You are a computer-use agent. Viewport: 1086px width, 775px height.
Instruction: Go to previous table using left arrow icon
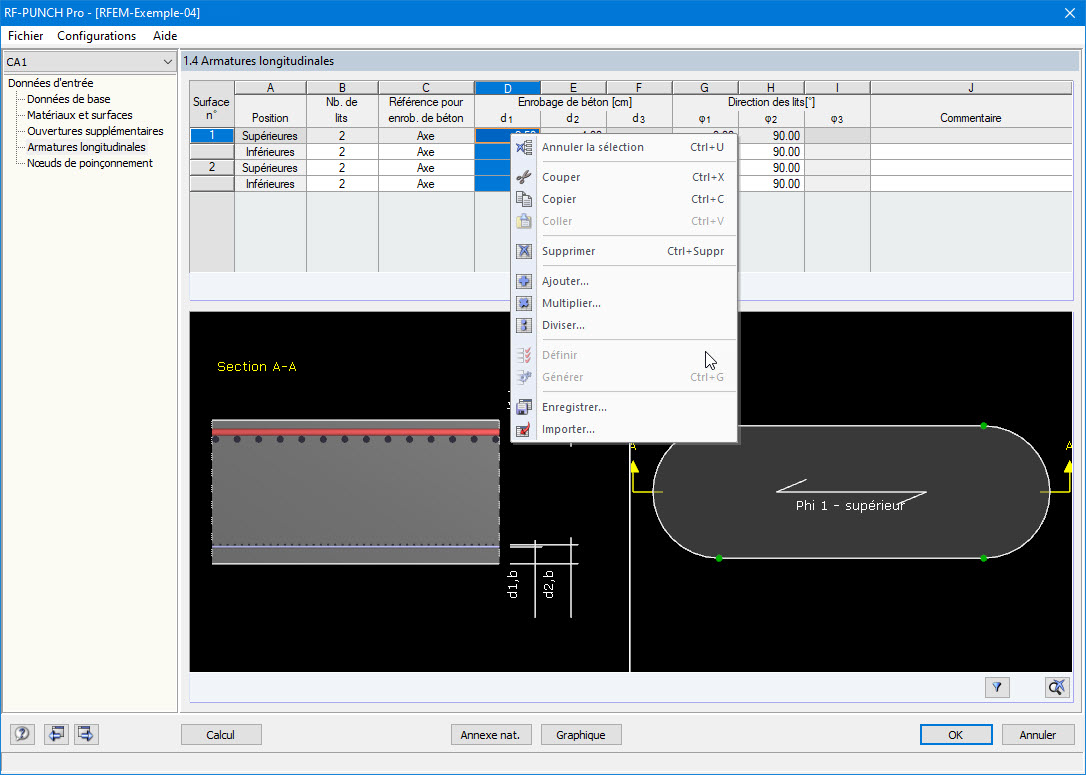[56, 734]
